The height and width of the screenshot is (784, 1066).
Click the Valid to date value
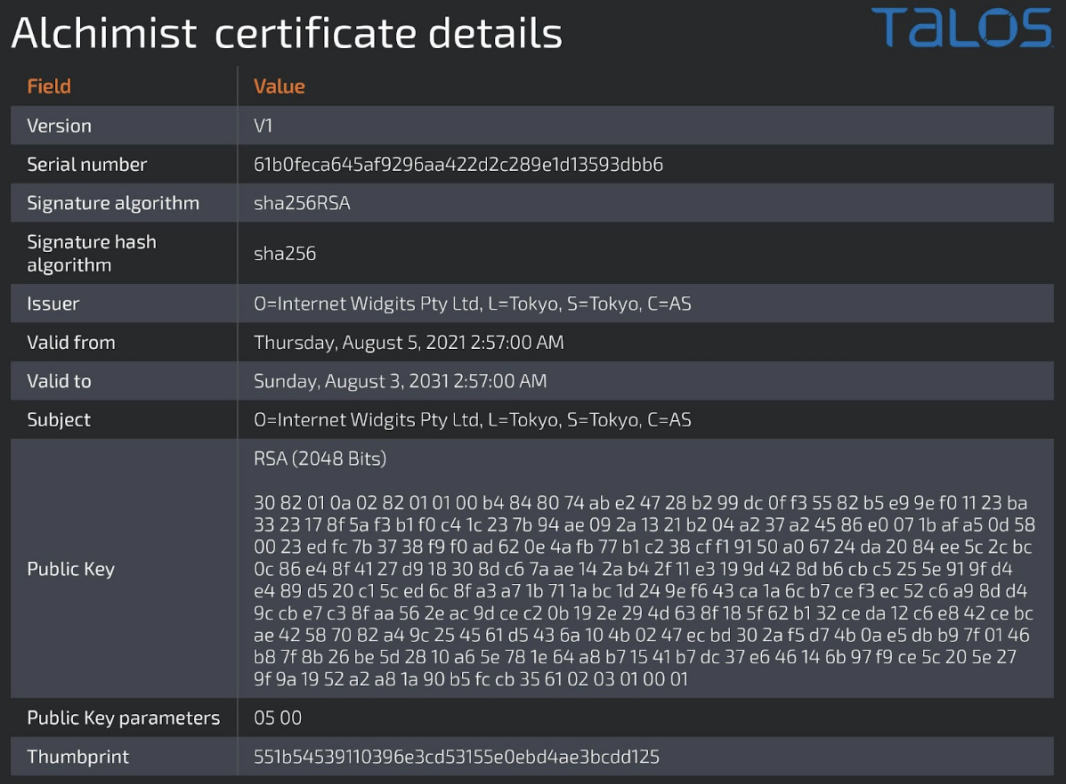tap(400, 381)
